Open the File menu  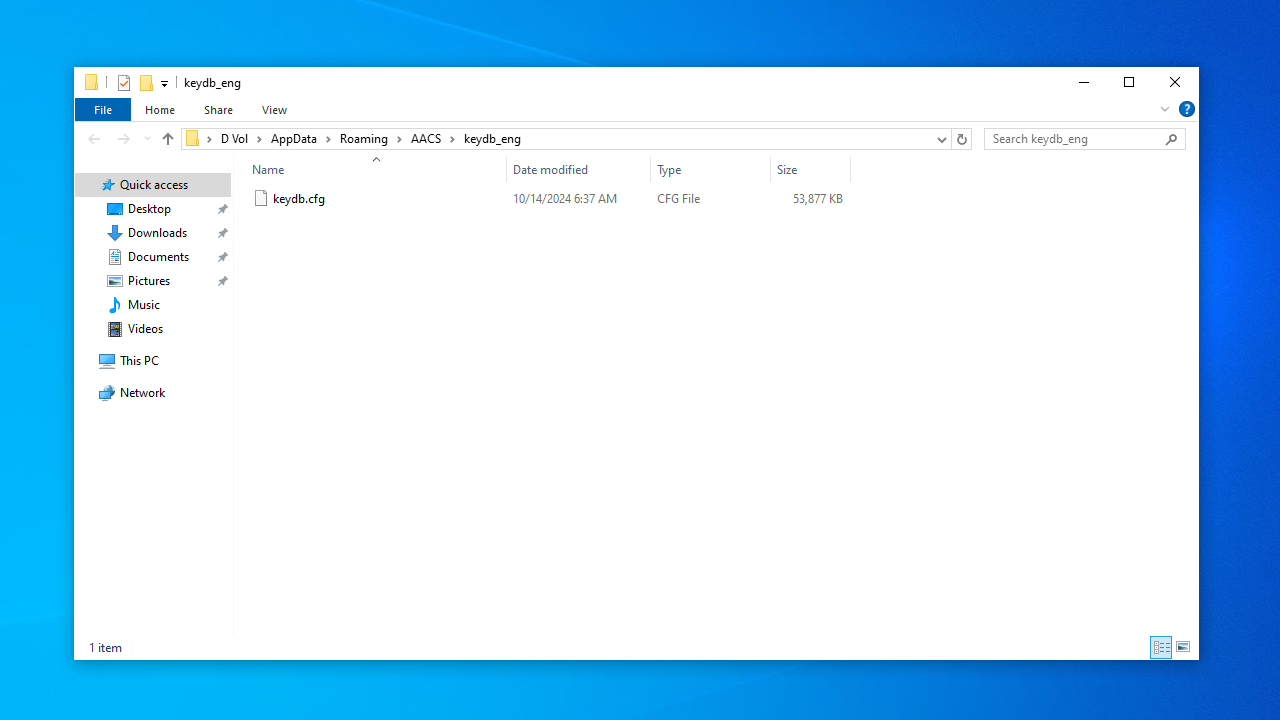pyautogui.click(x=103, y=110)
